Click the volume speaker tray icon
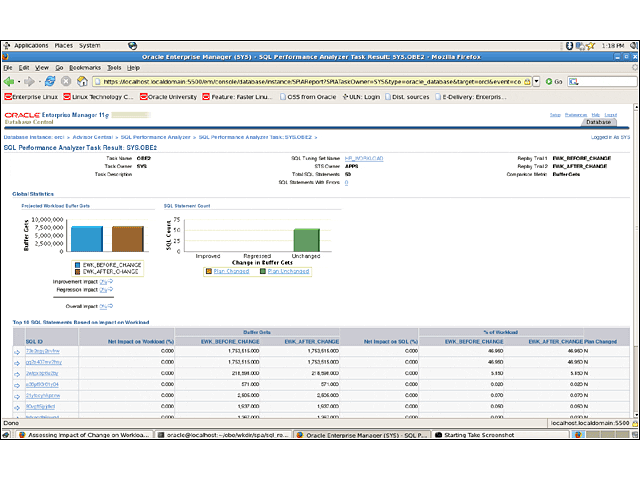This screenshot has width=640, height=480. (x=634, y=46)
